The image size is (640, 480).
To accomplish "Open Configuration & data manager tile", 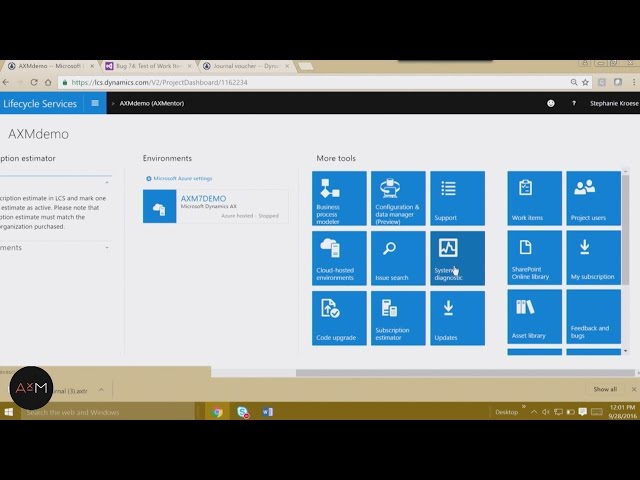I will tap(398, 198).
